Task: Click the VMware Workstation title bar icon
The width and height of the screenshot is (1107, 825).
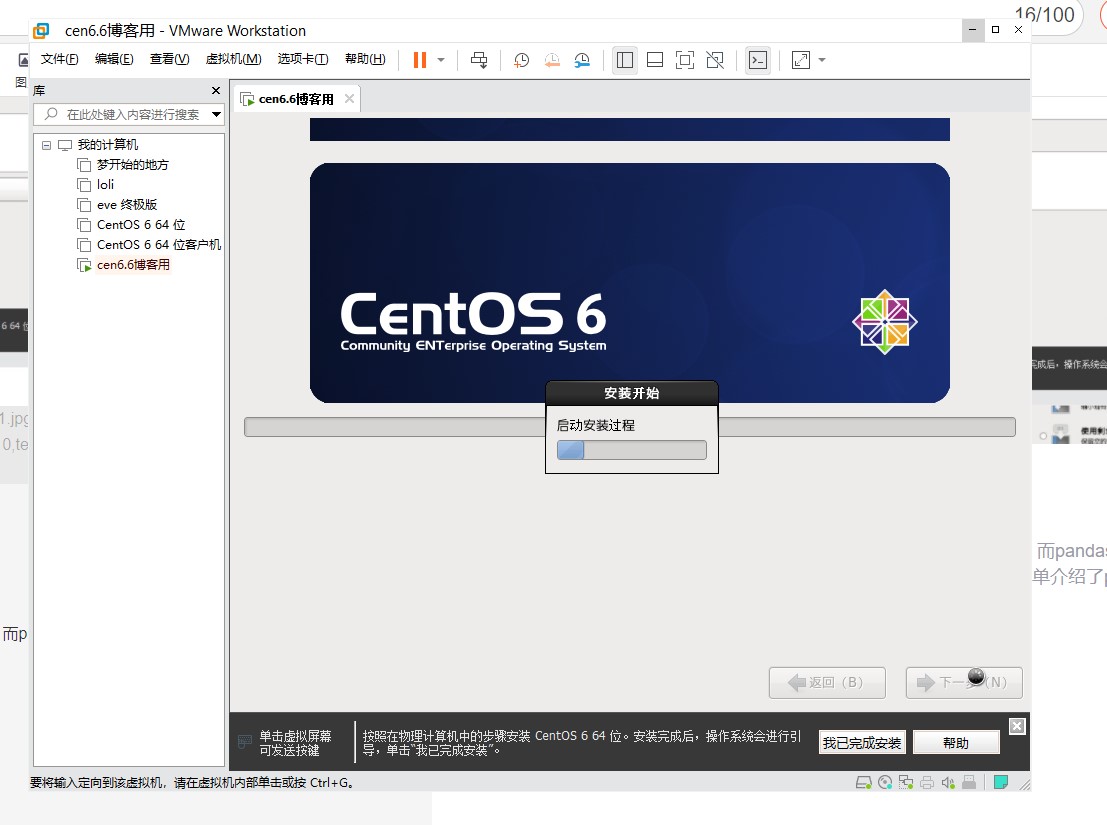Action: (x=42, y=30)
